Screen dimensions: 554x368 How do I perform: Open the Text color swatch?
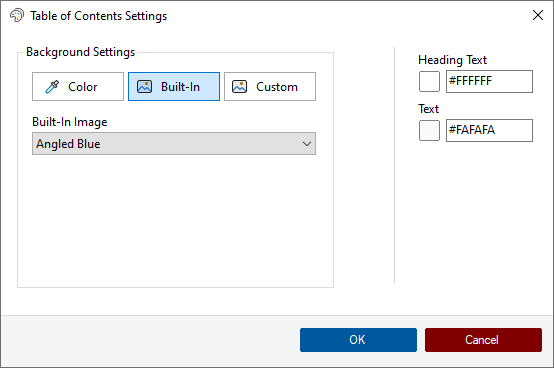coord(429,131)
